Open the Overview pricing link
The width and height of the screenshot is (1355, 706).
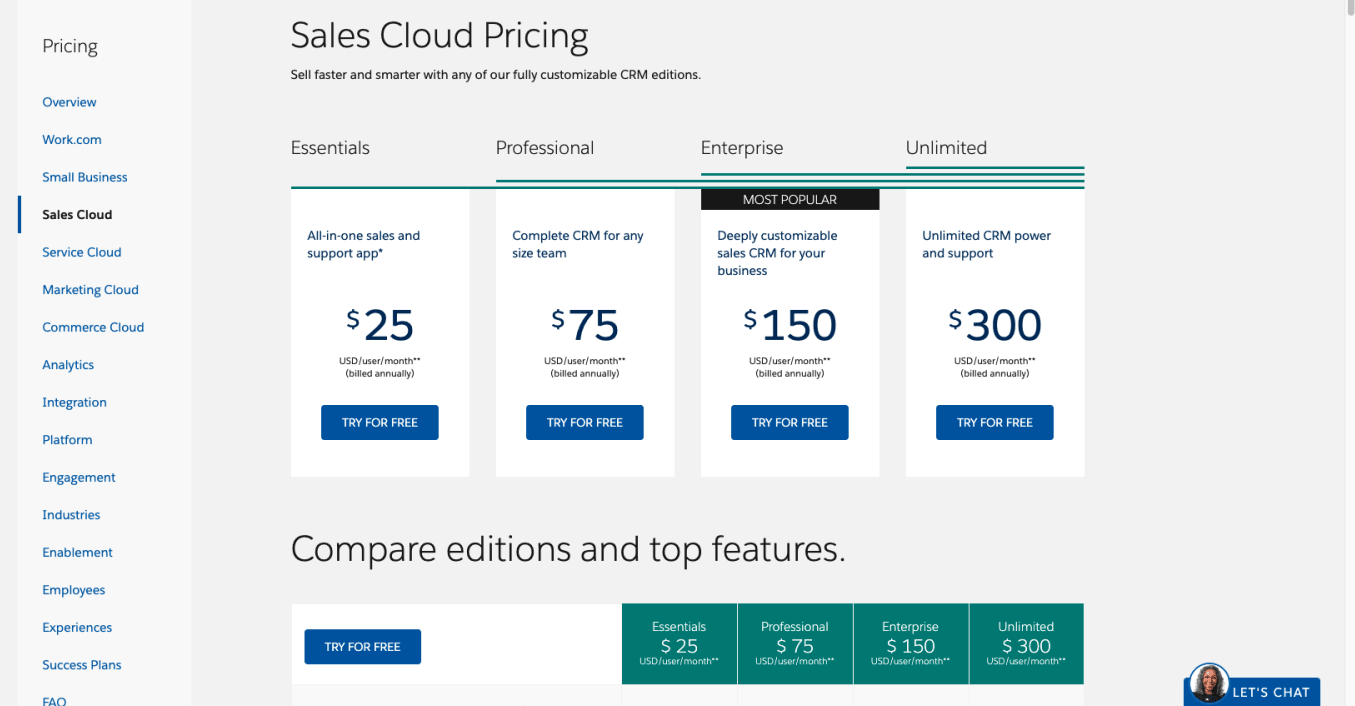pyautogui.click(x=69, y=102)
